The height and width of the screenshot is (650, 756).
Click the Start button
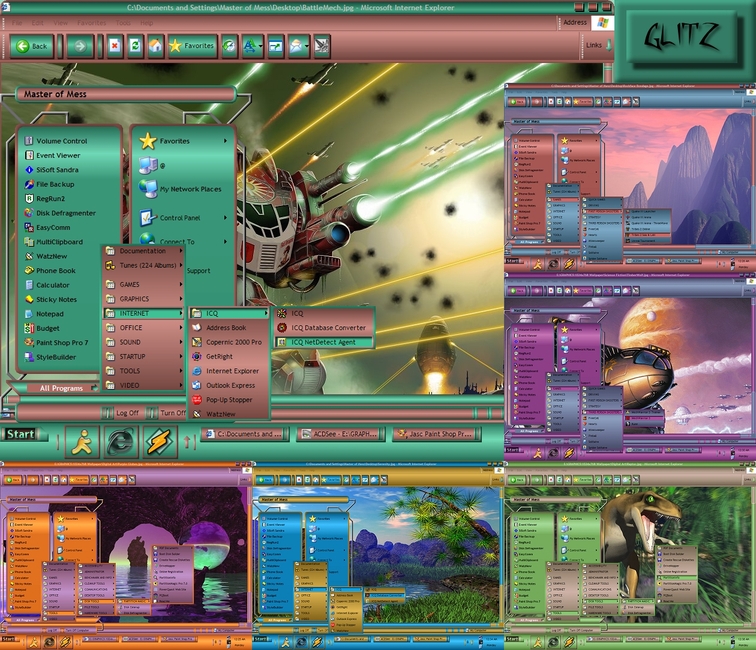(x=22, y=434)
